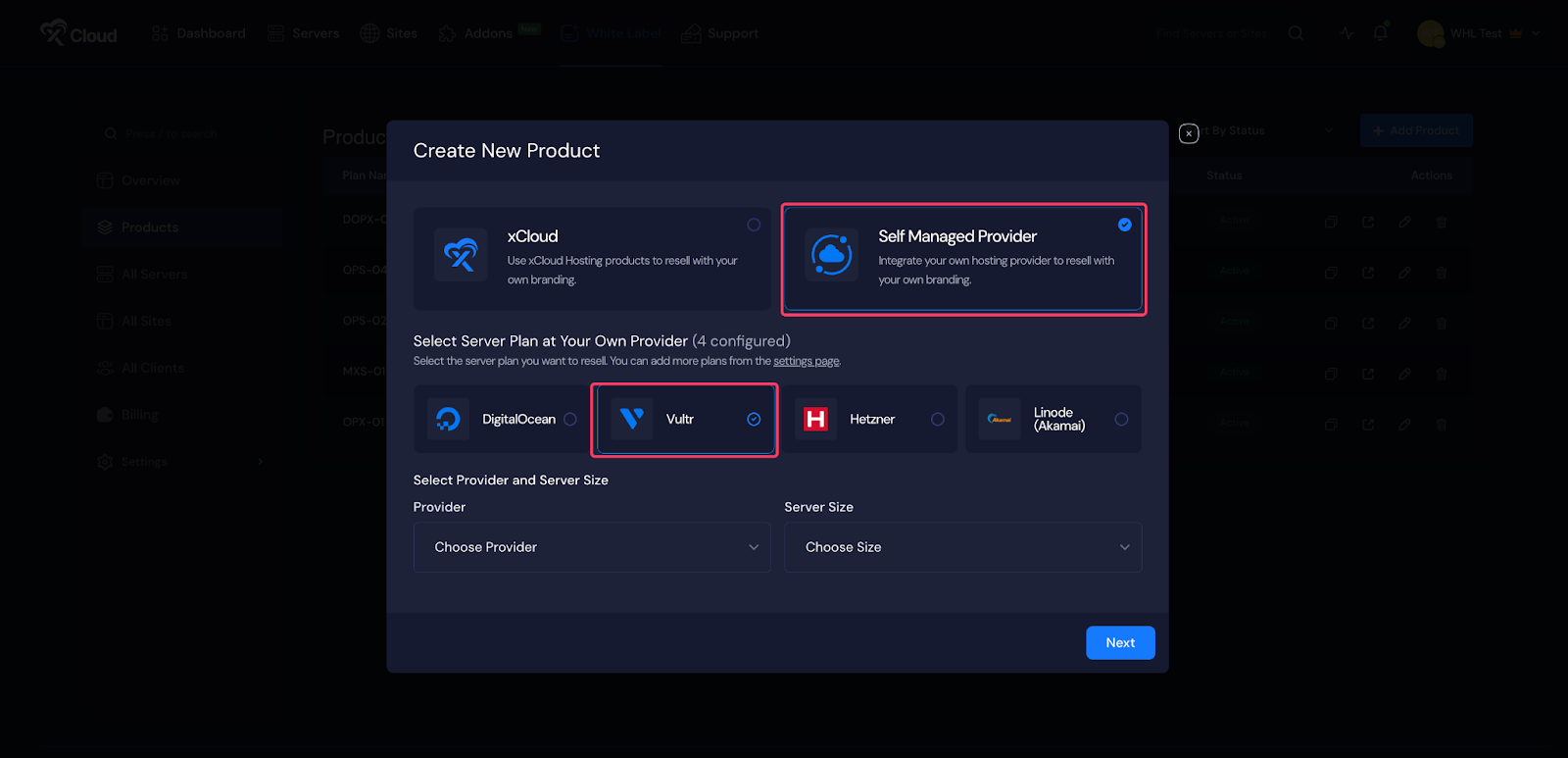Image resolution: width=1568 pixels, height=758 pixels.
Task: Open the Choose Provider dropdown
Action: (x=592, y=547)
